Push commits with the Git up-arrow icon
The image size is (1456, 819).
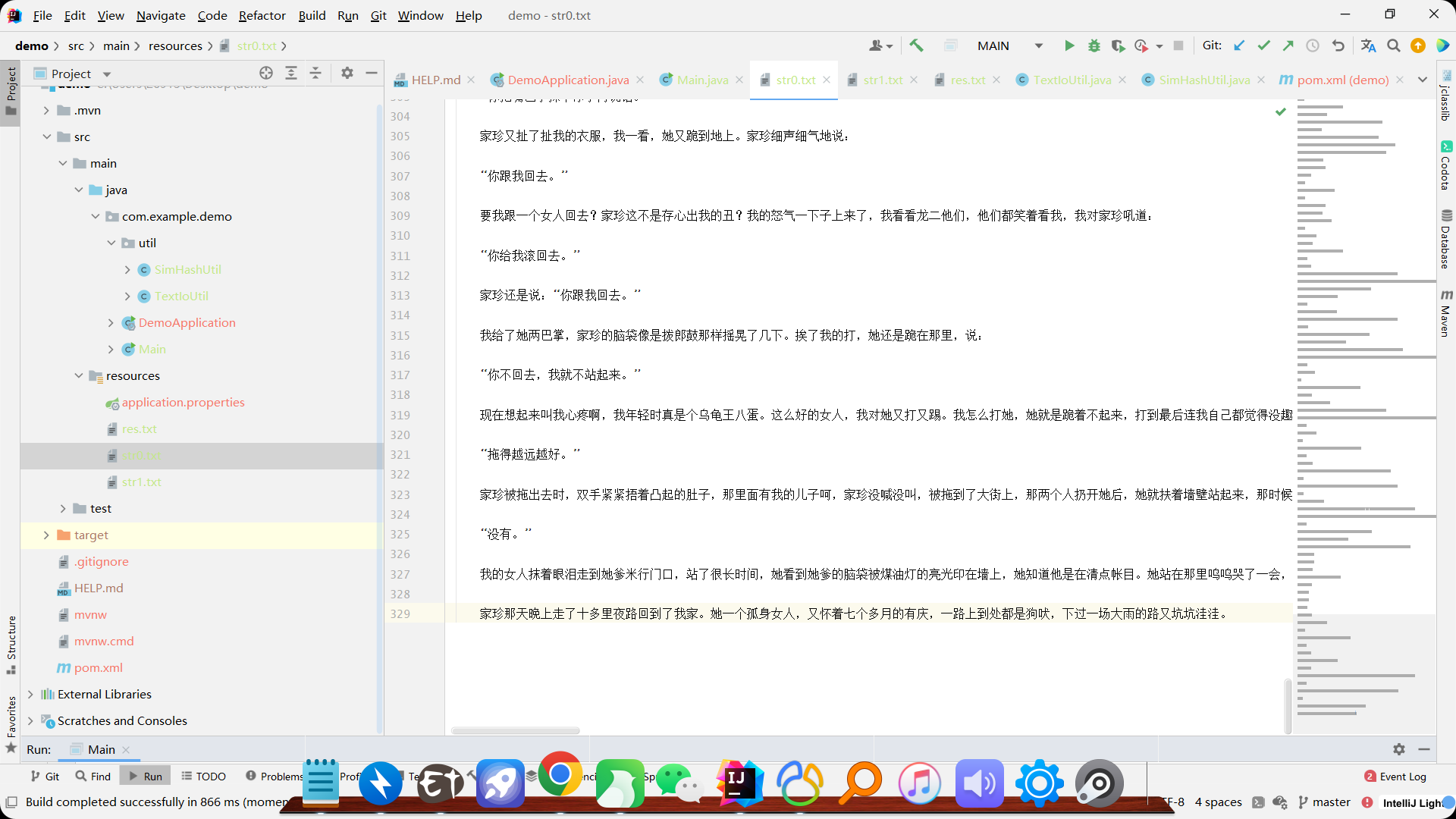point(1288,45)
